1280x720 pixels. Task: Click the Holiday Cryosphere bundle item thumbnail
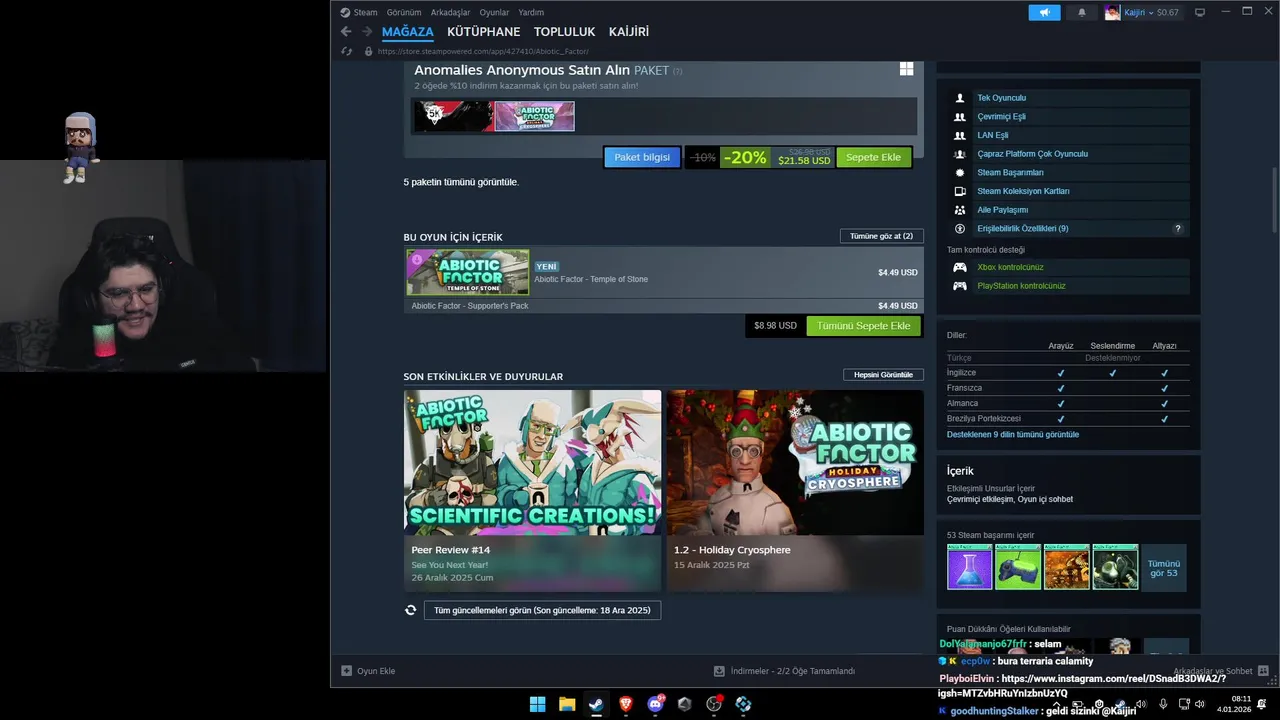(534, 116)
